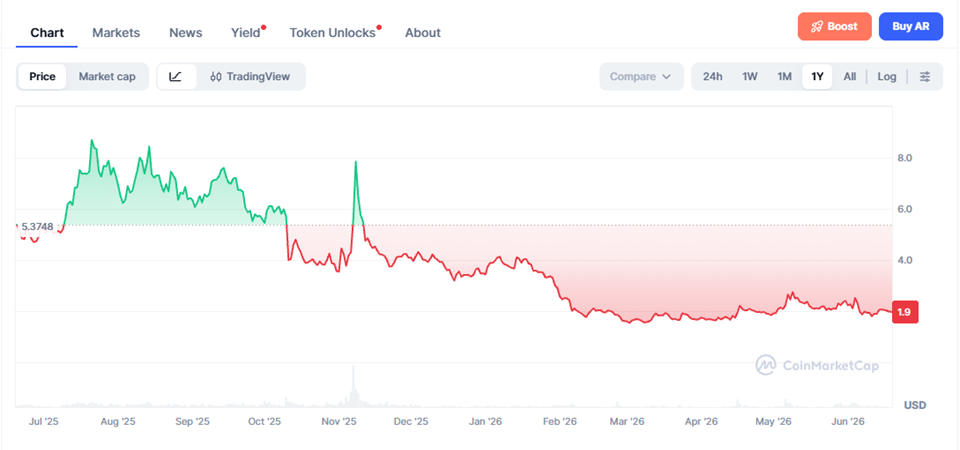Open the Yield tab
Image resolution: width=960 pixels, height=450 pixels.
pyautogui.click(x=246, y=32)
